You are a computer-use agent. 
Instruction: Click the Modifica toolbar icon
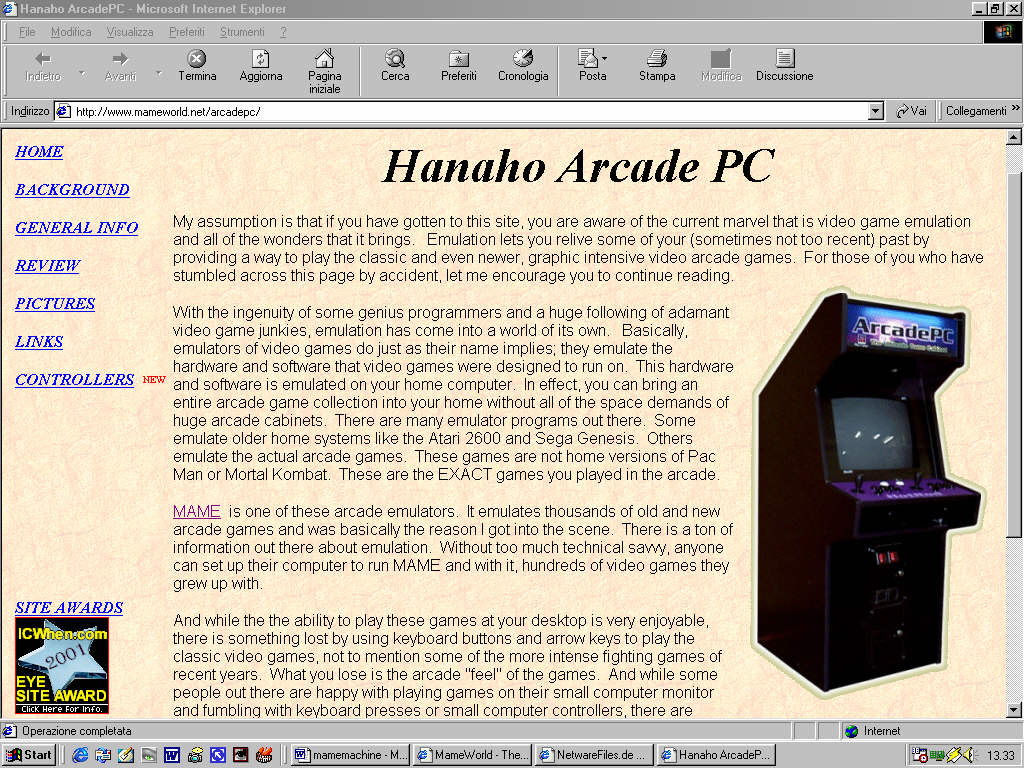[x=721, y=59]
